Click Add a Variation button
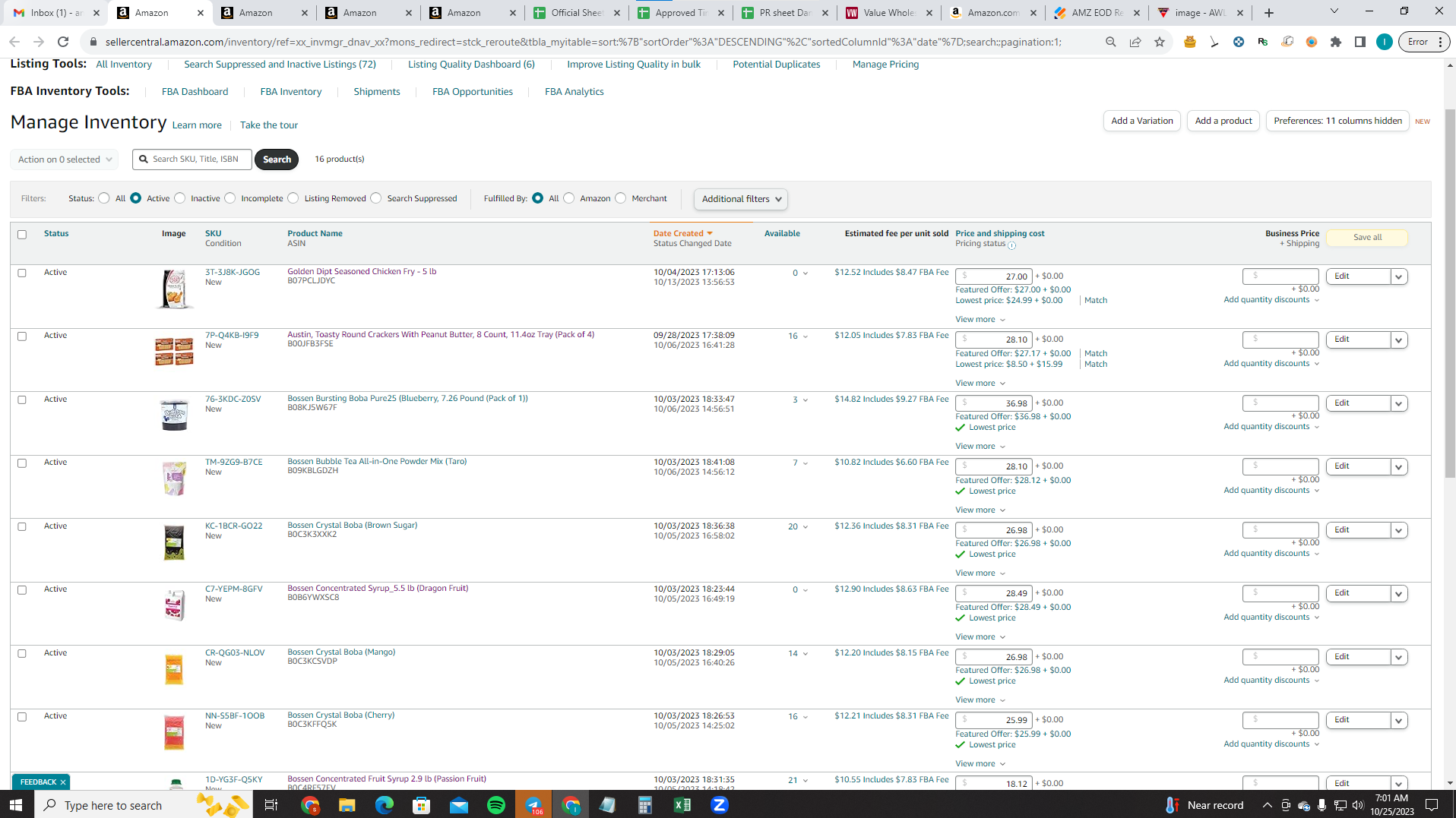This screenshot has width=1456, height=818. pos(1142,121)
